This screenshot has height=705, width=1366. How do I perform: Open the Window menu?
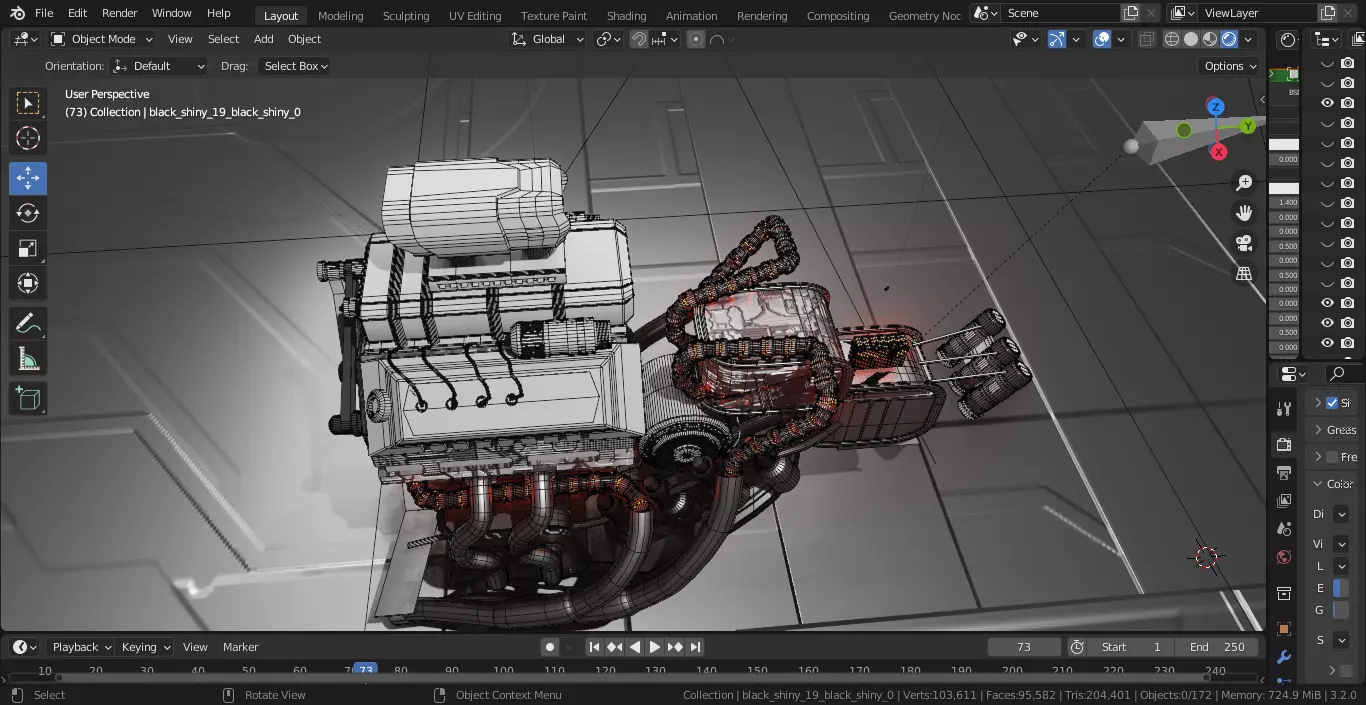pos(171,13)
